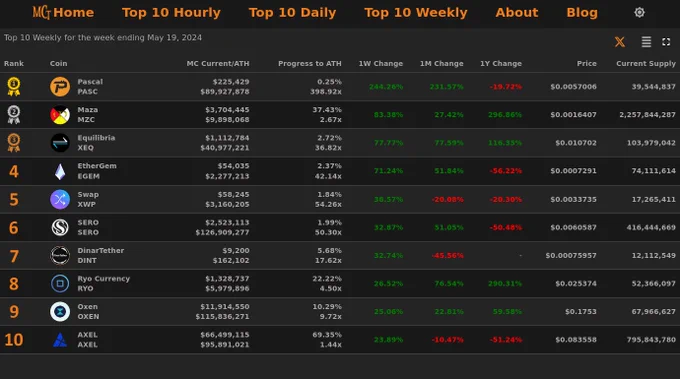Click DinarTether's -45.56% 1M change value
The image size is (680, 379).
pos(448,255)
